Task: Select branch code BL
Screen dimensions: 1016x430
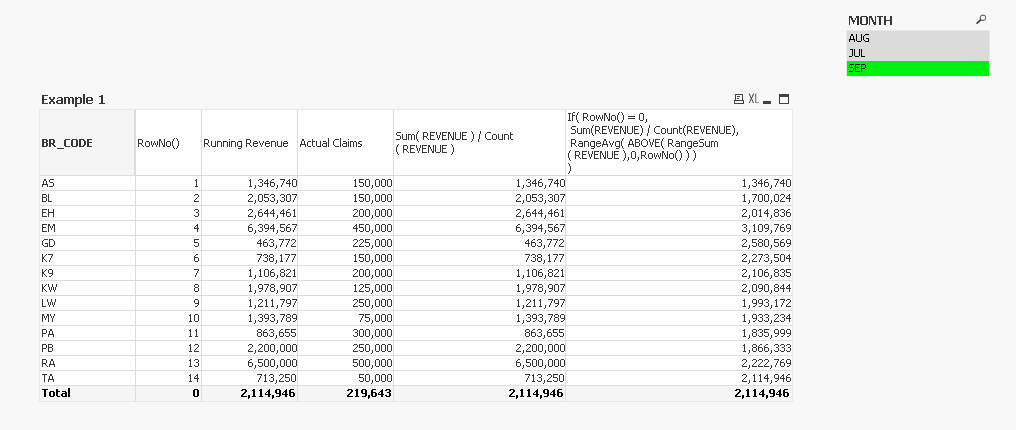Action: (x=87, y=198)
